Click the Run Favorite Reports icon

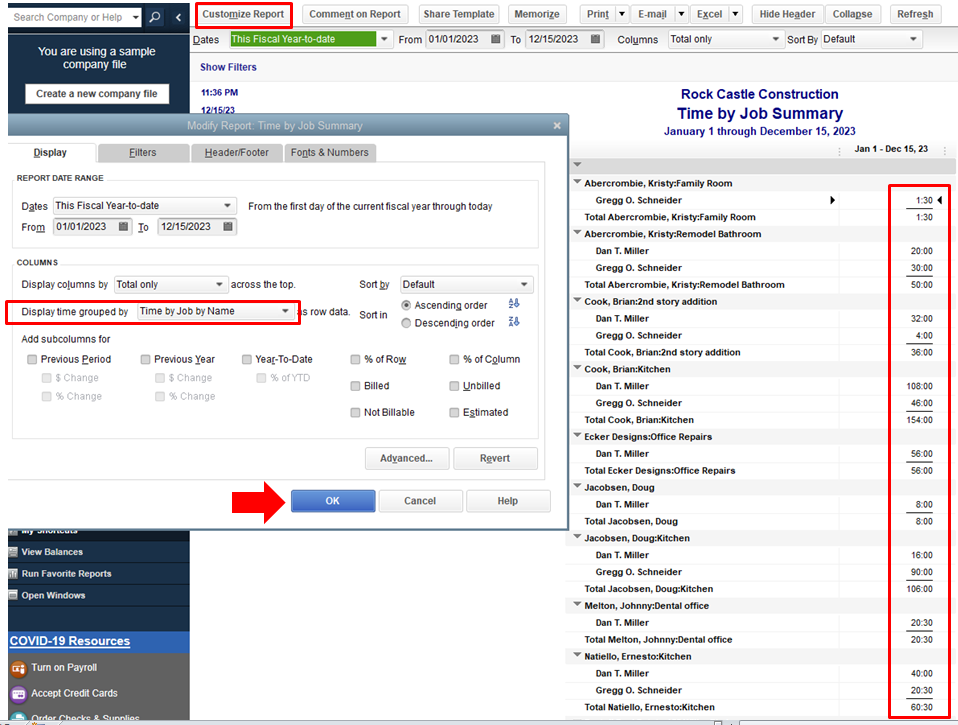click(x=13, y=574)
